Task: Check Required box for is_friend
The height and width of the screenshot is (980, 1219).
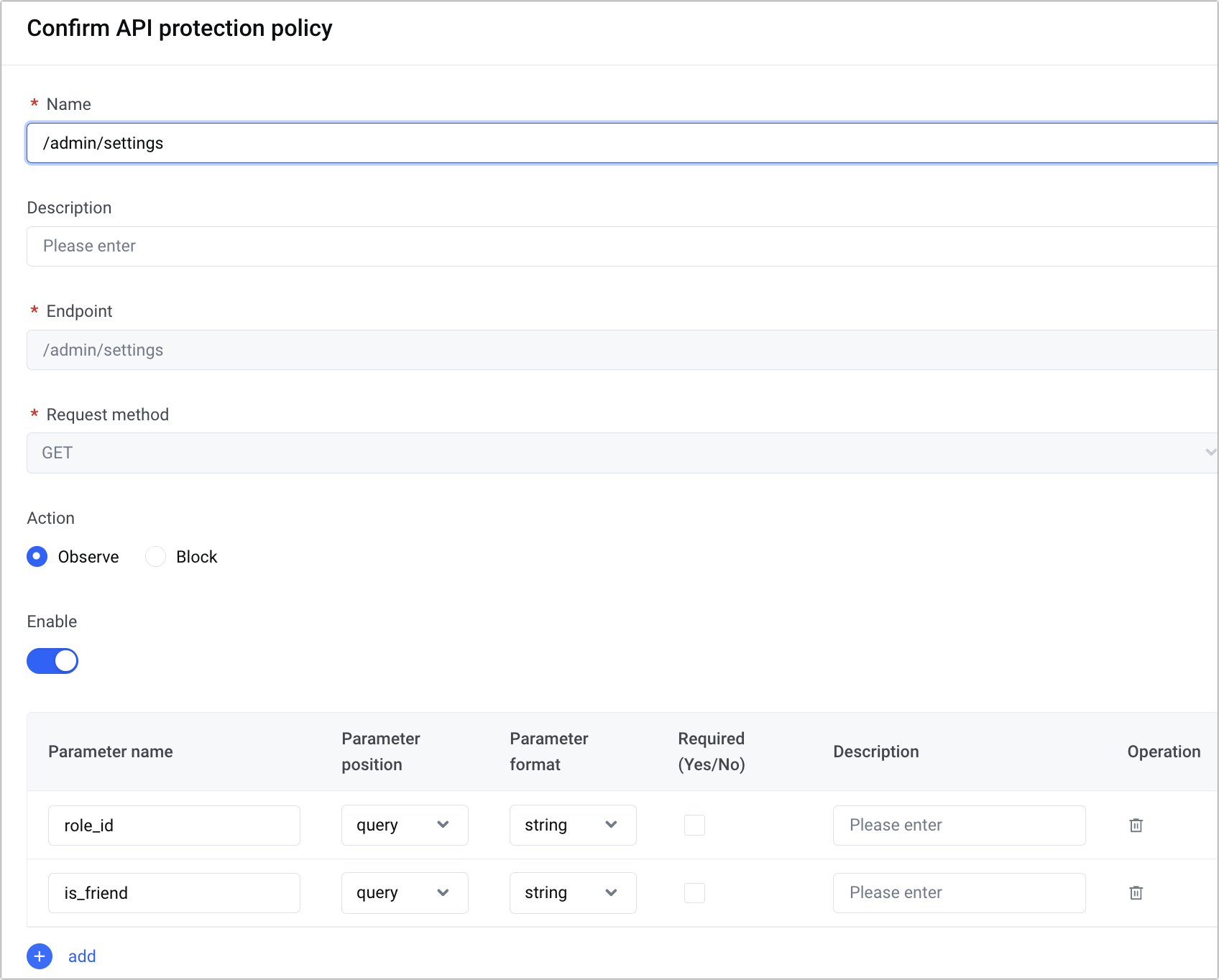Action: point(694,892)
